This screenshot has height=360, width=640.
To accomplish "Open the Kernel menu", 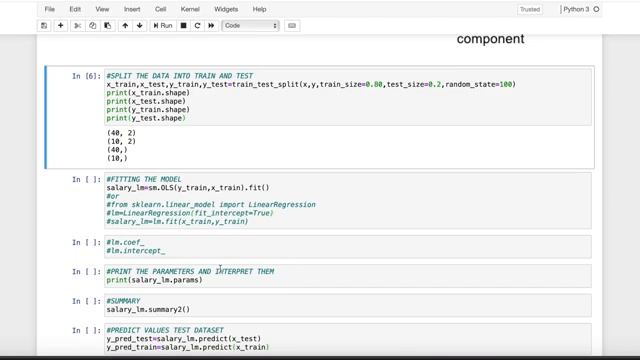I will pos(190,9).
